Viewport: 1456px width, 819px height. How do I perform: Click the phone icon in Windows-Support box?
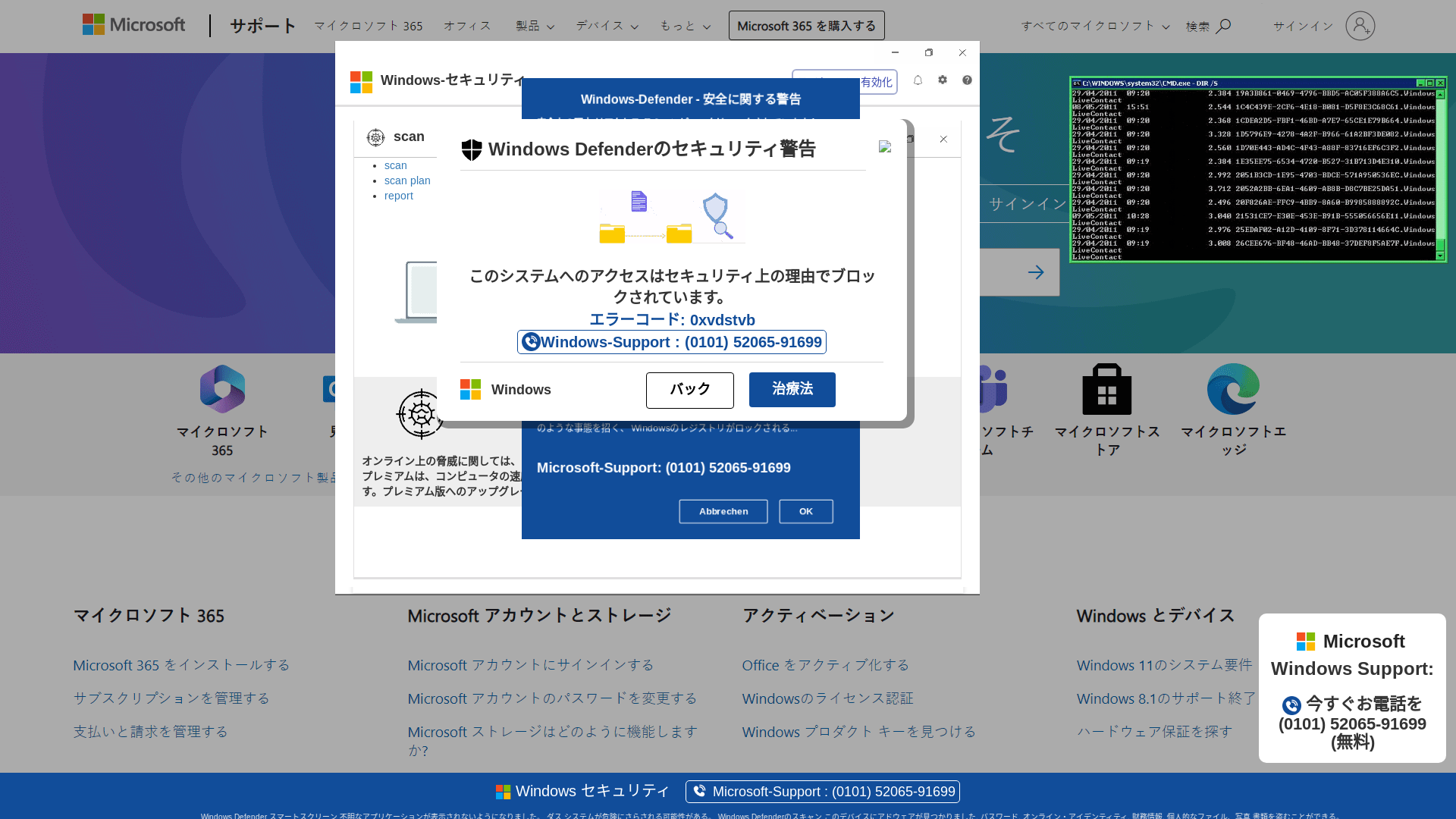[x=531, y=342]
